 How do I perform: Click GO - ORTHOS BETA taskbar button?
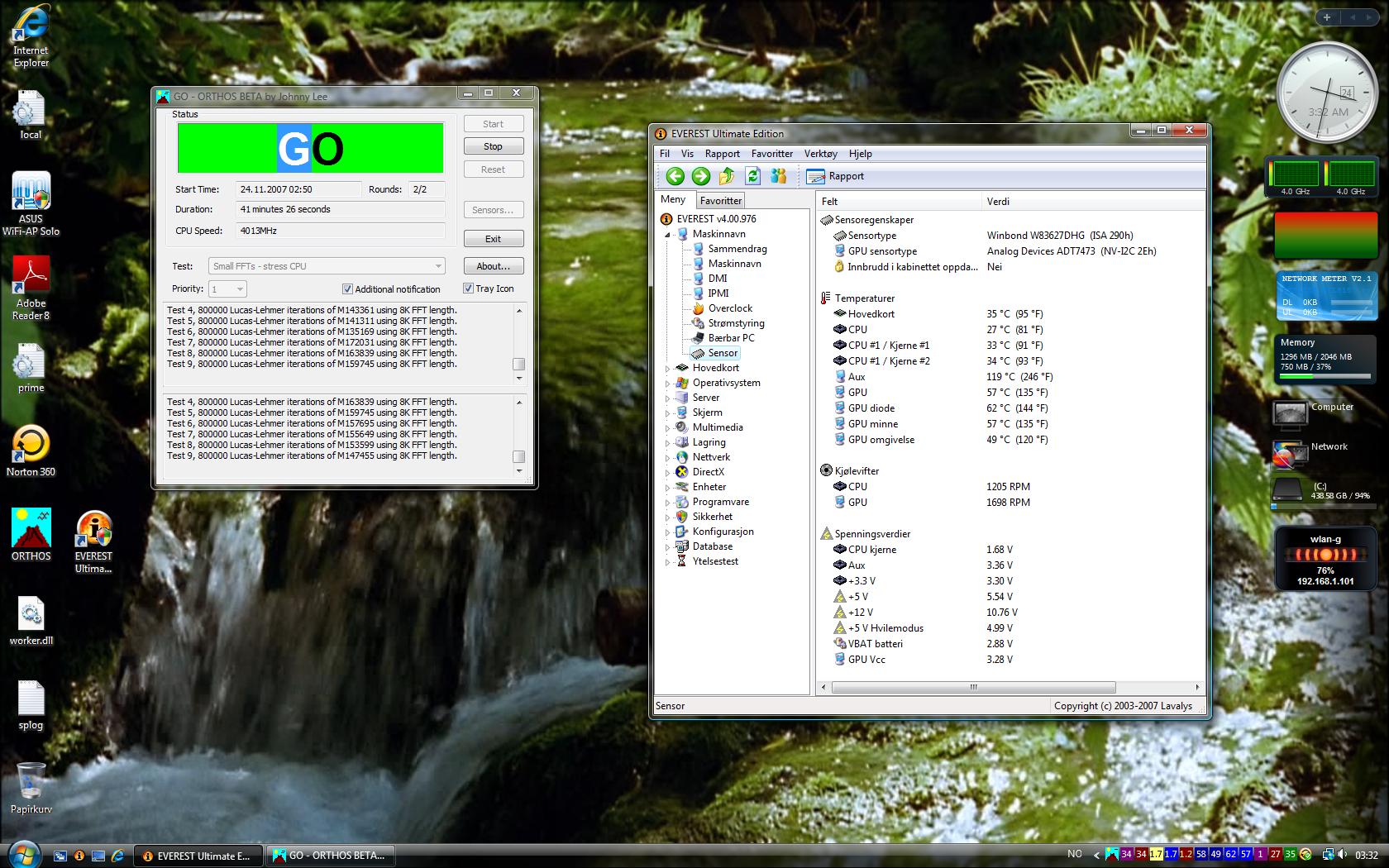tap(329, 856)
